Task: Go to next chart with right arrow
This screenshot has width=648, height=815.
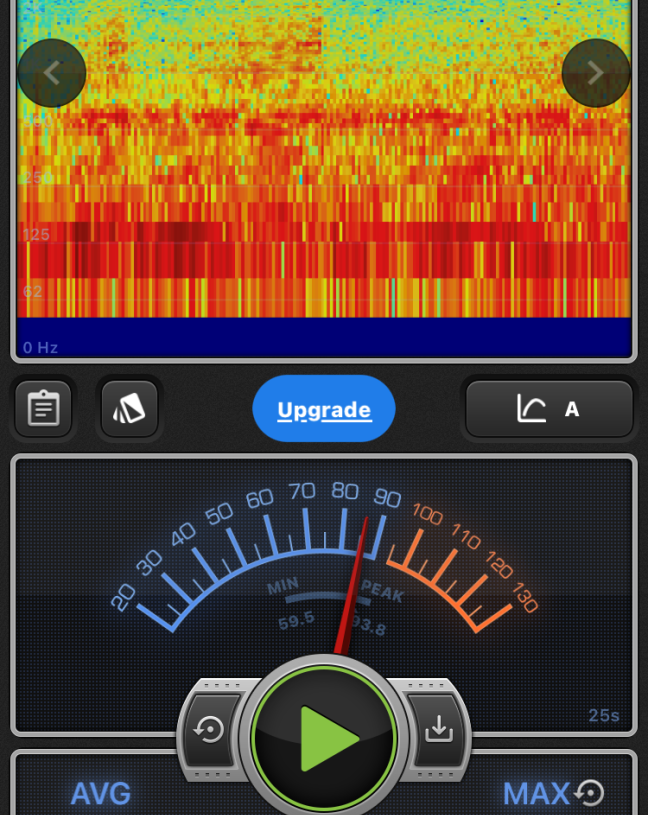Action: [595, 73]
